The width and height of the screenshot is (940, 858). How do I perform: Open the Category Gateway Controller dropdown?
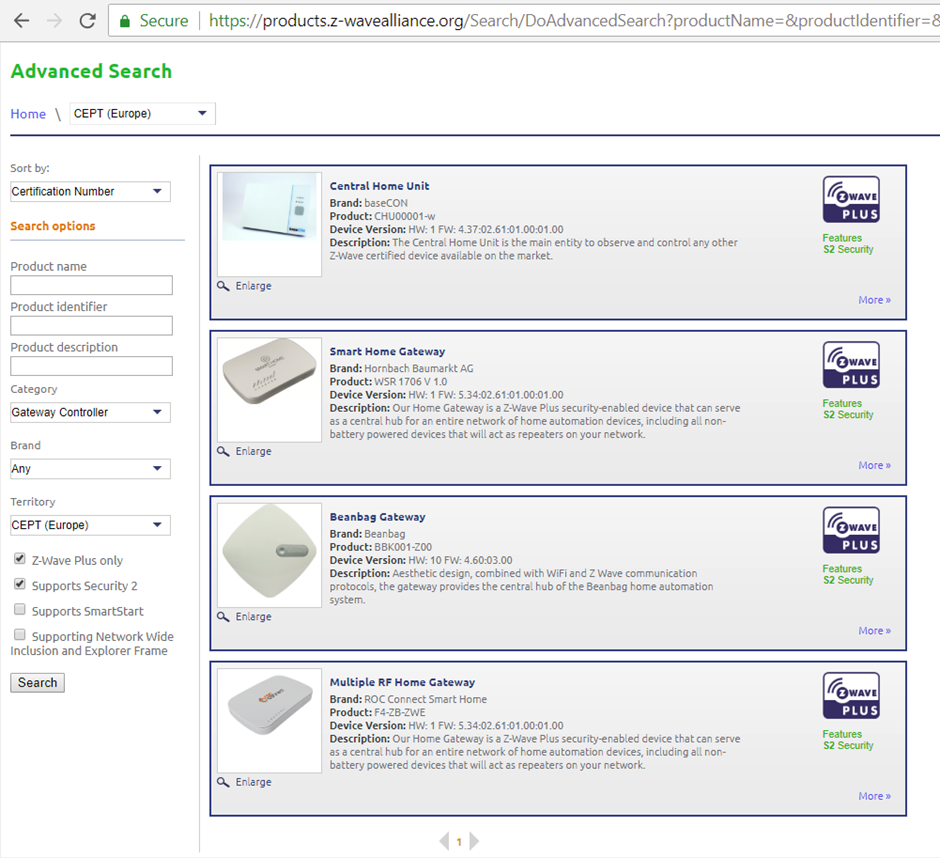[90, 412]
